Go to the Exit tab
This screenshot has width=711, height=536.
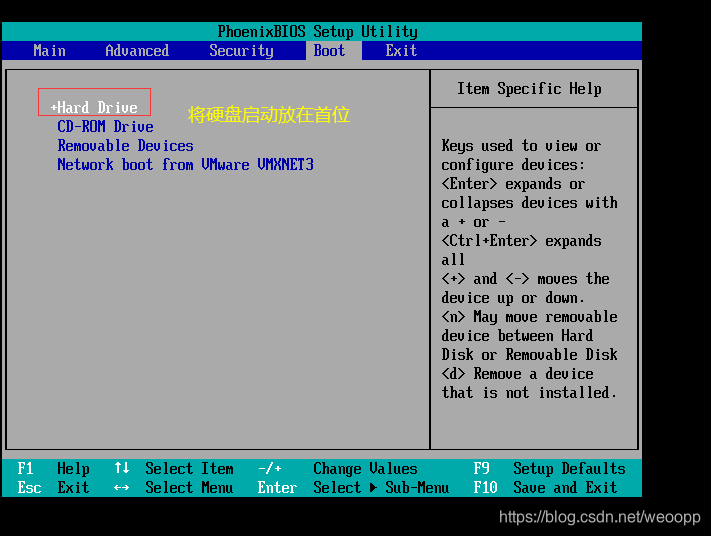pos(401,50)
